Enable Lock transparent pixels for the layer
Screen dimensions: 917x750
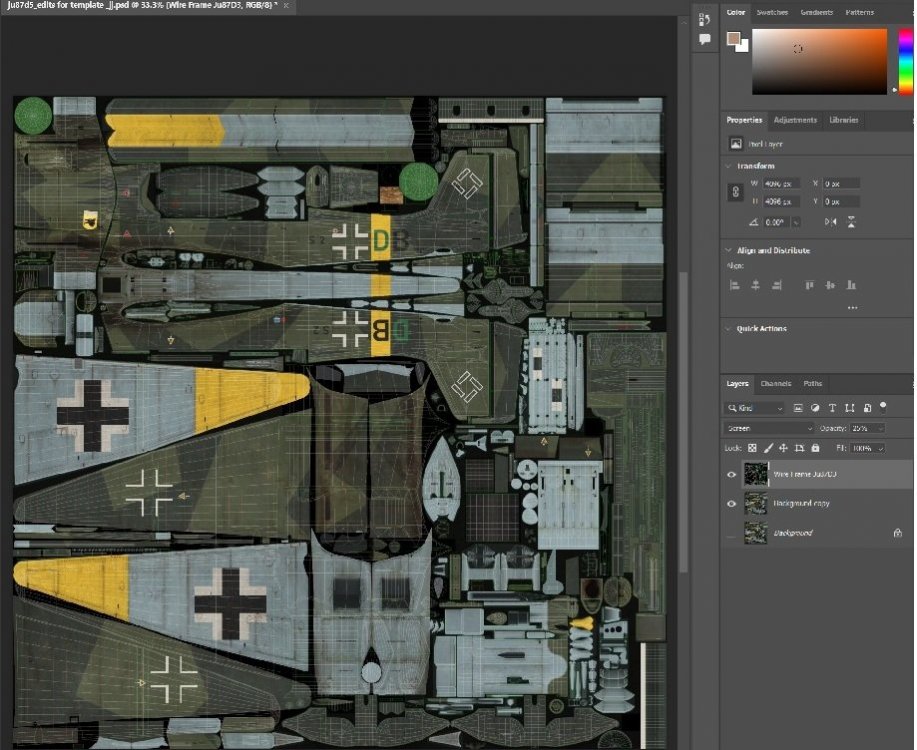point(753,448)
